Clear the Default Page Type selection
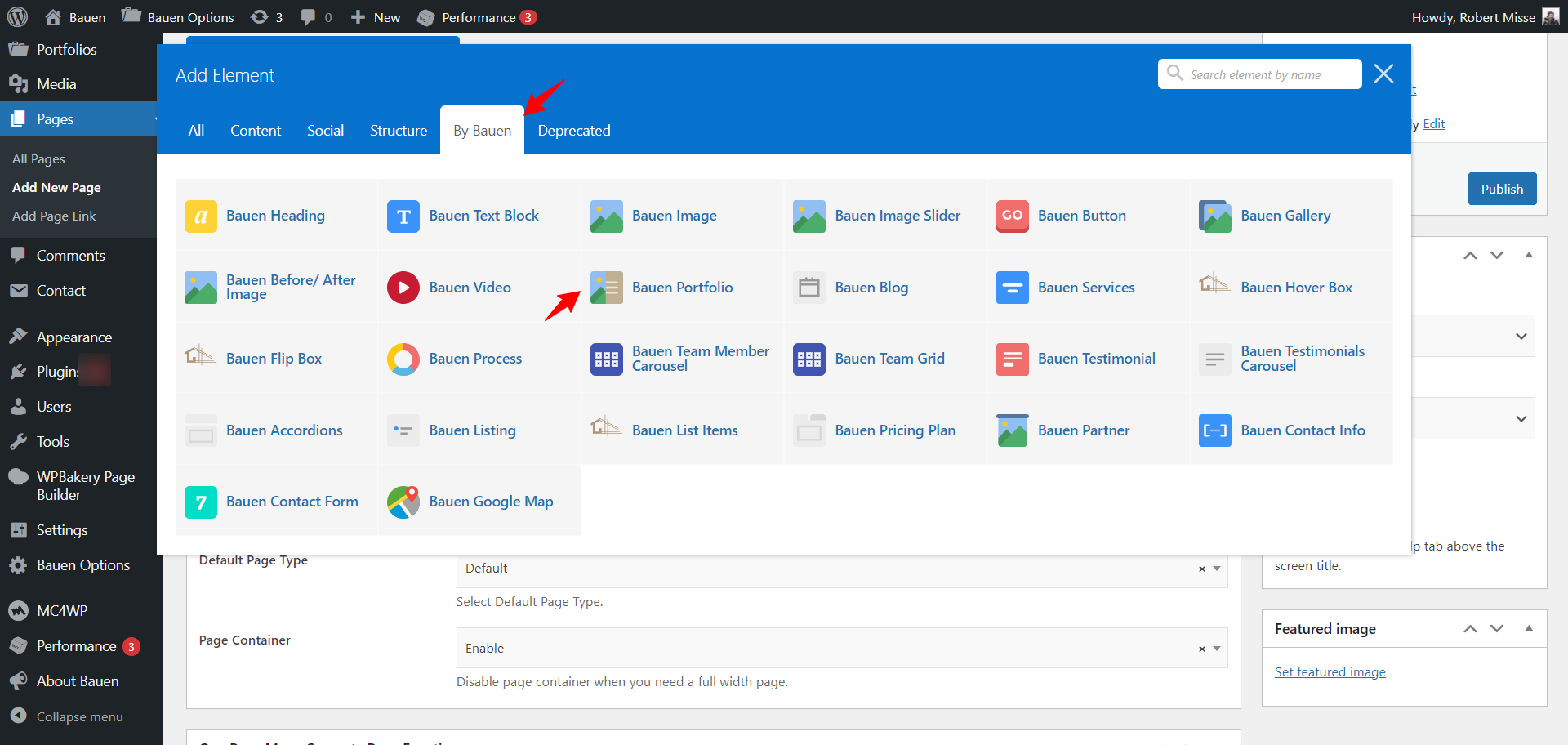This screenshot has height=745, width=1568. tap(1202, 569)
